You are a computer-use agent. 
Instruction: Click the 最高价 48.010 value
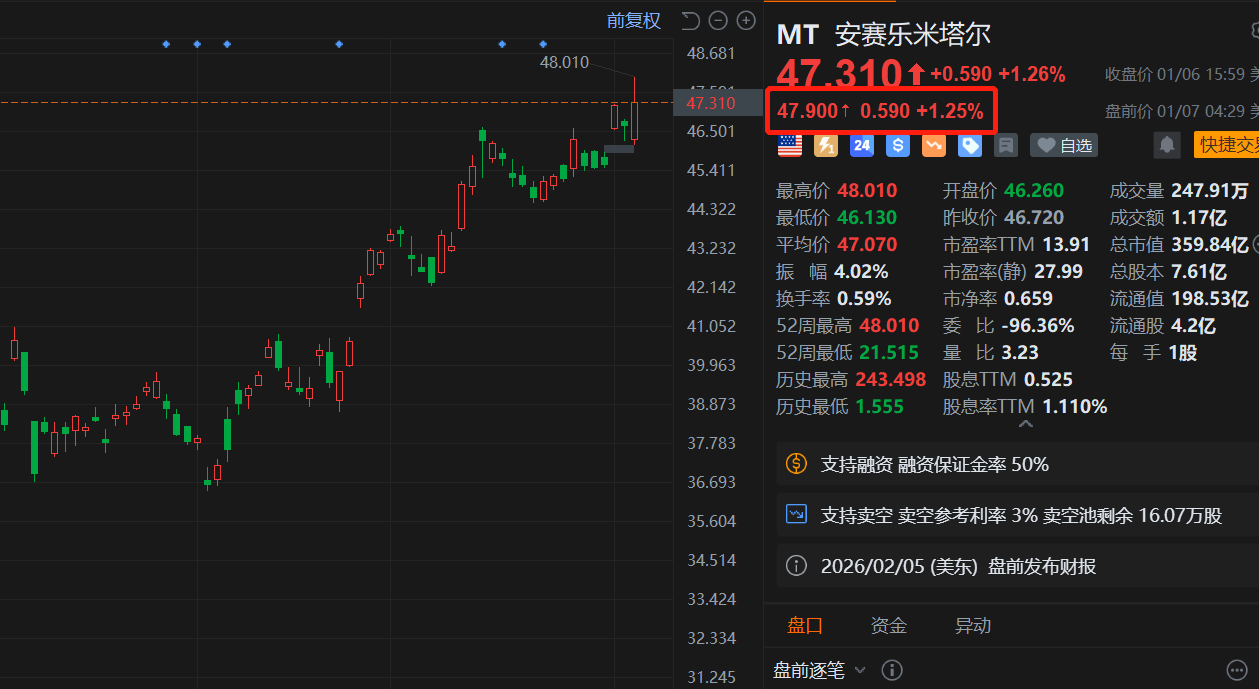point(867,190)
